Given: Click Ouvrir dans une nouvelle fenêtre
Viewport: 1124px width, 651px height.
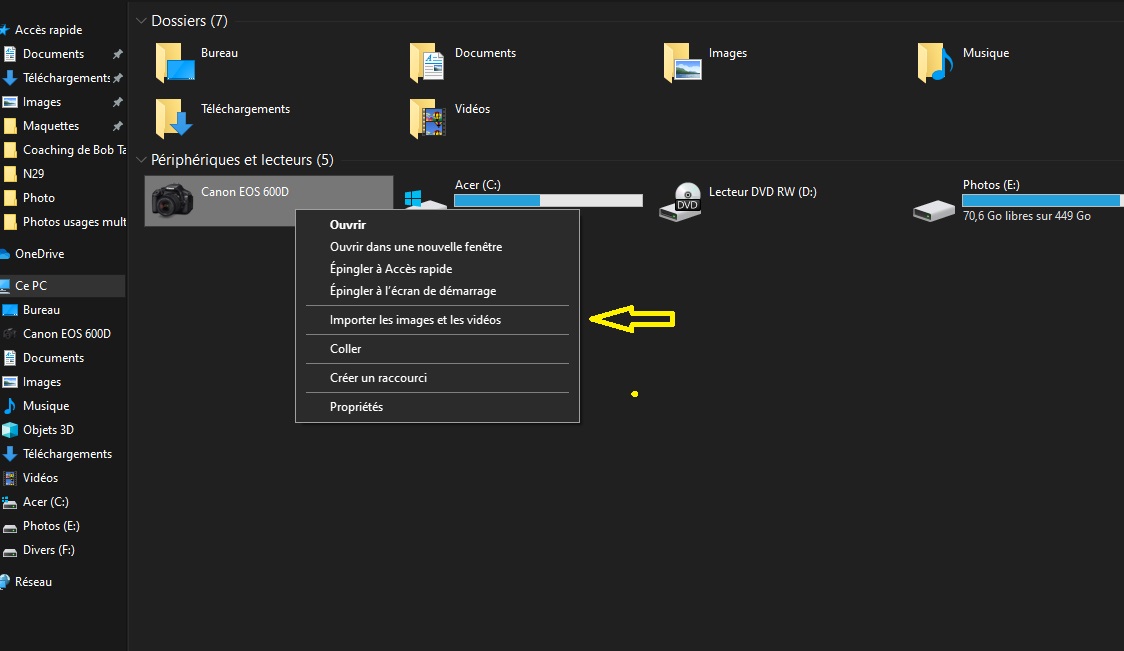Looking at the screenshot, I should click(416, 247).
